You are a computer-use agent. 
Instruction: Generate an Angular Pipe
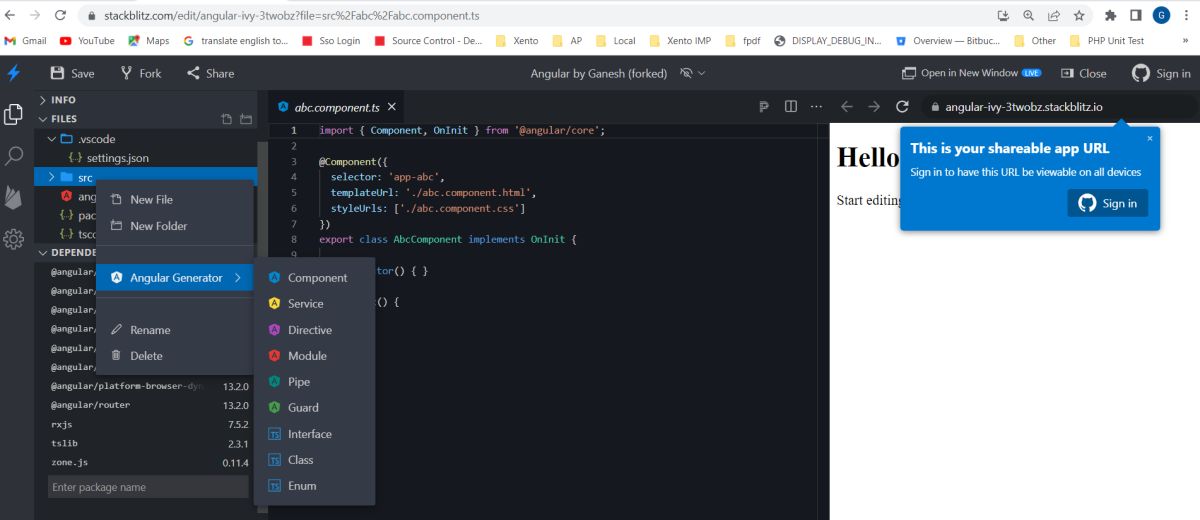[314, 382]
